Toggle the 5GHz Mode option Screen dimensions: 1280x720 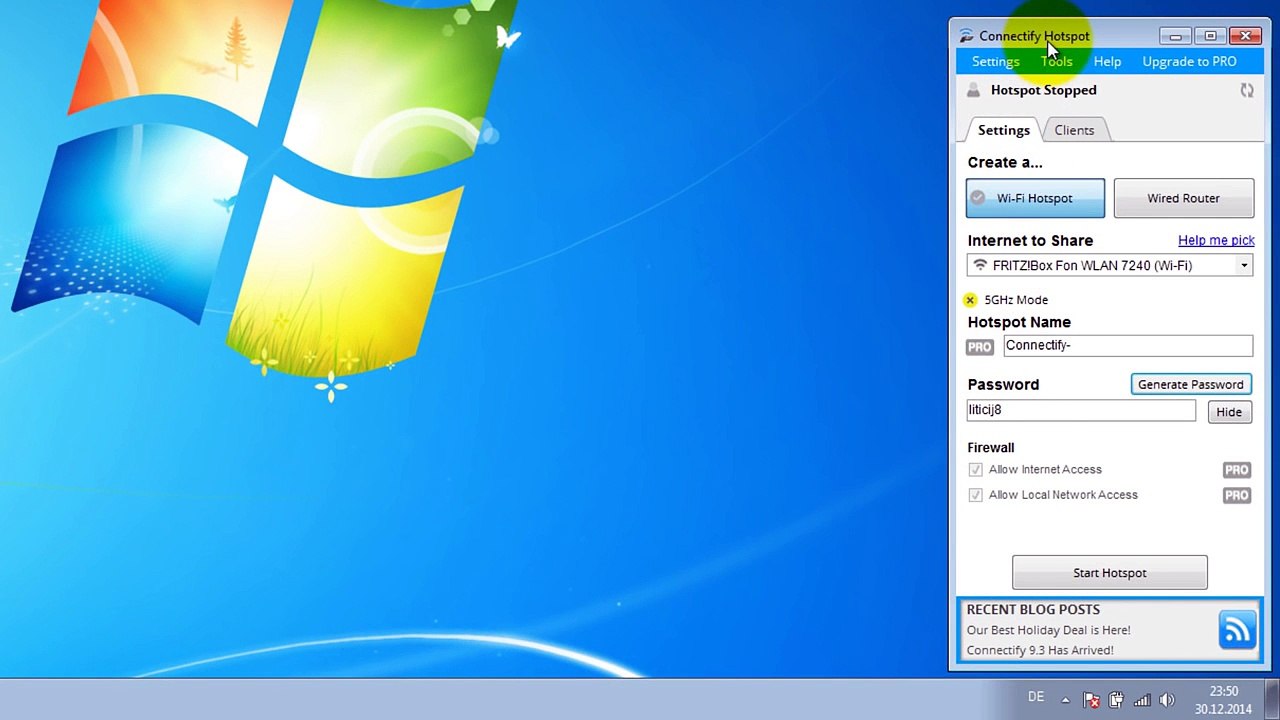[x=970, y=300]
